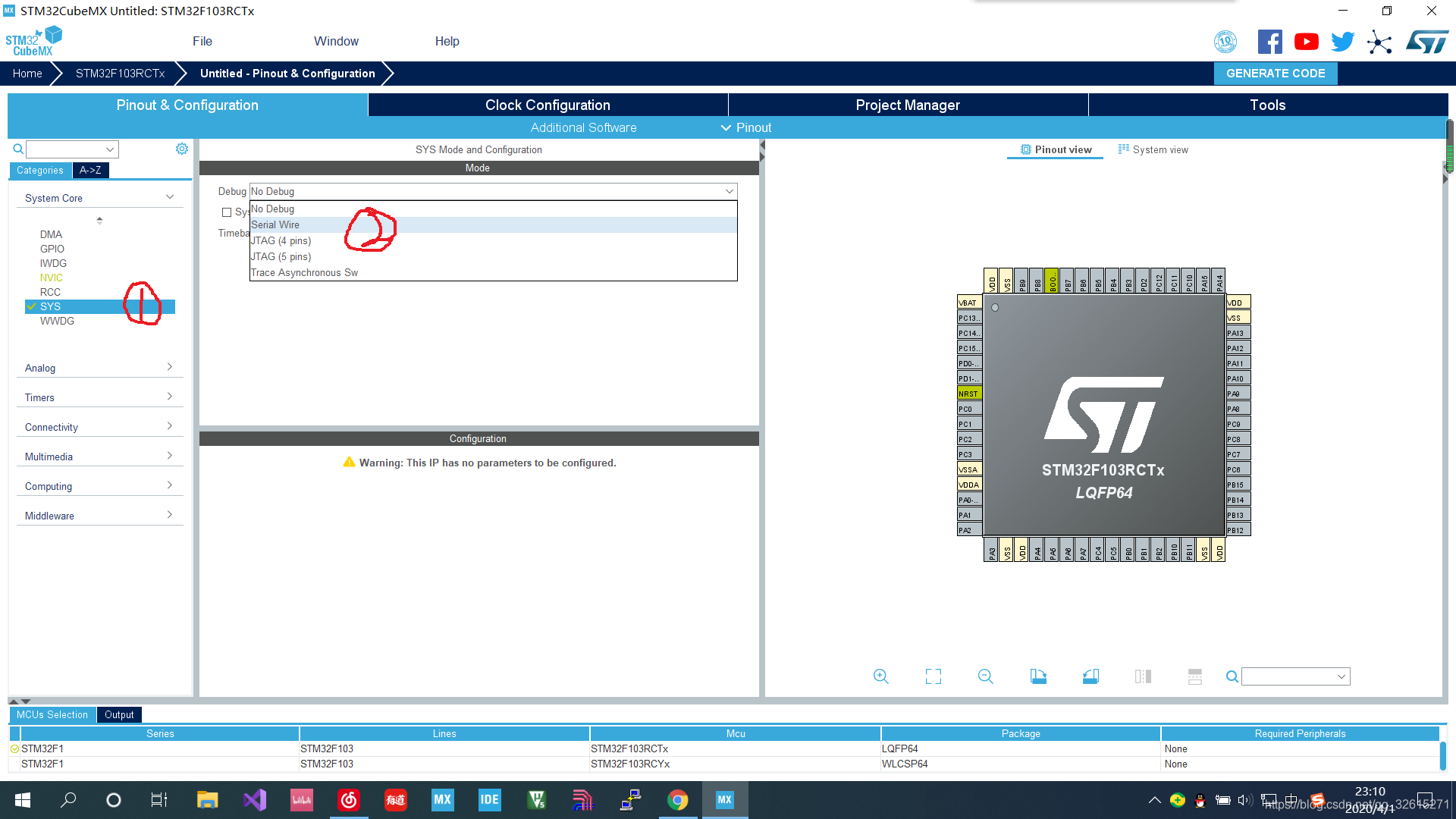
Task: Open the File menu
Action: click(202, 41)
